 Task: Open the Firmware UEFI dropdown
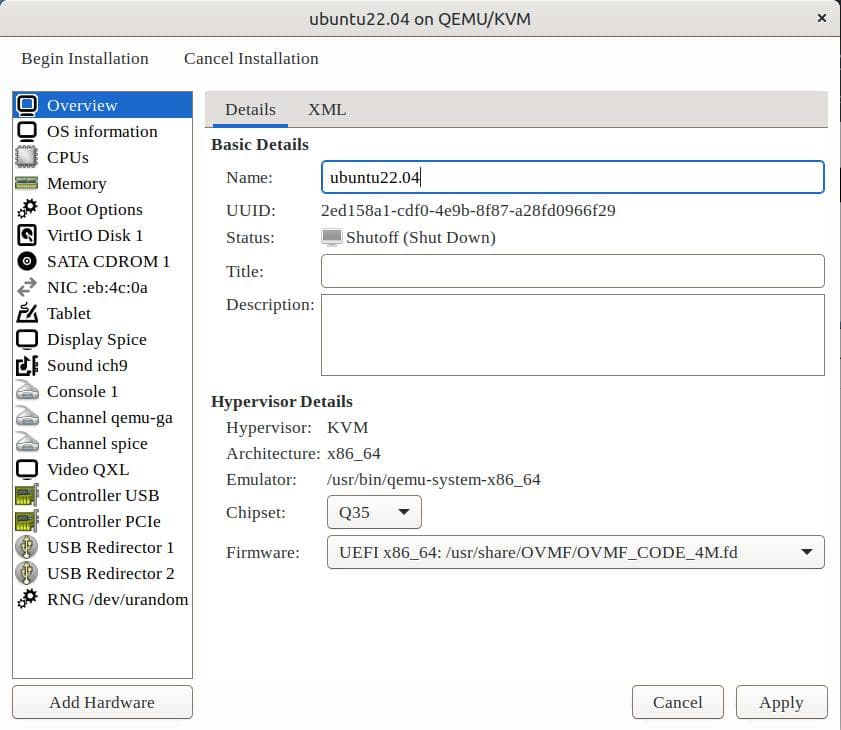[576, 552]
